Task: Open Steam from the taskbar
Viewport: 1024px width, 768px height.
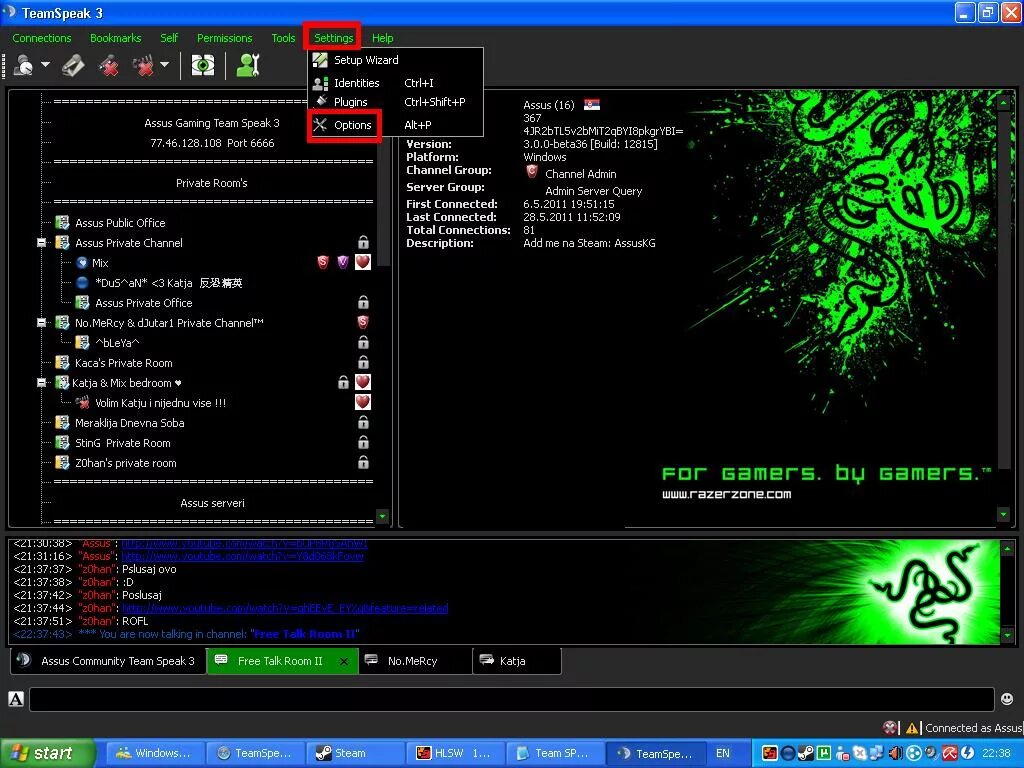Action: (x=356, y=753)
